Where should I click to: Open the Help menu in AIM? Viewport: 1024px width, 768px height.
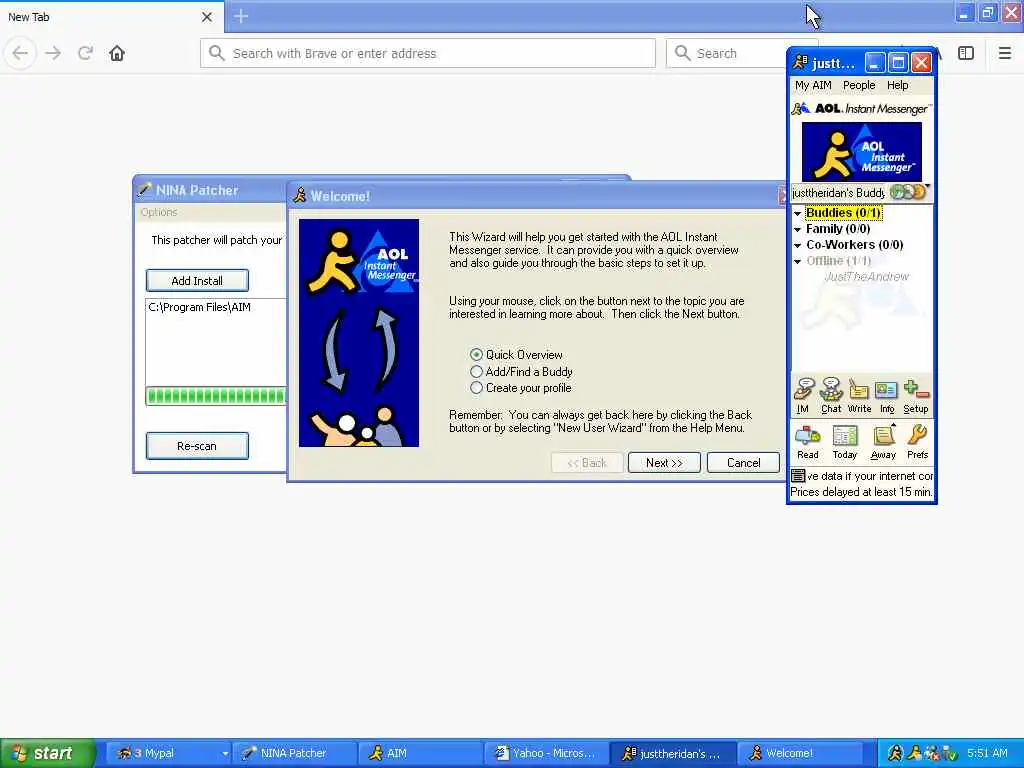pos(897,85)
